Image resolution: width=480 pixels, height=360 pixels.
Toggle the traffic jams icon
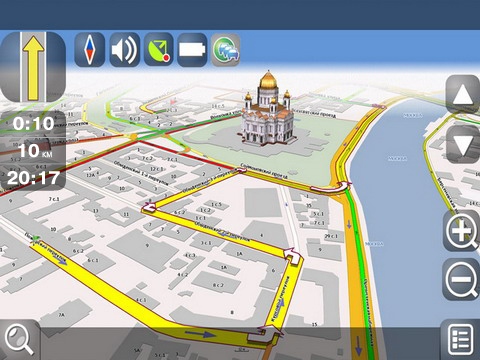[x=226, y=50]
